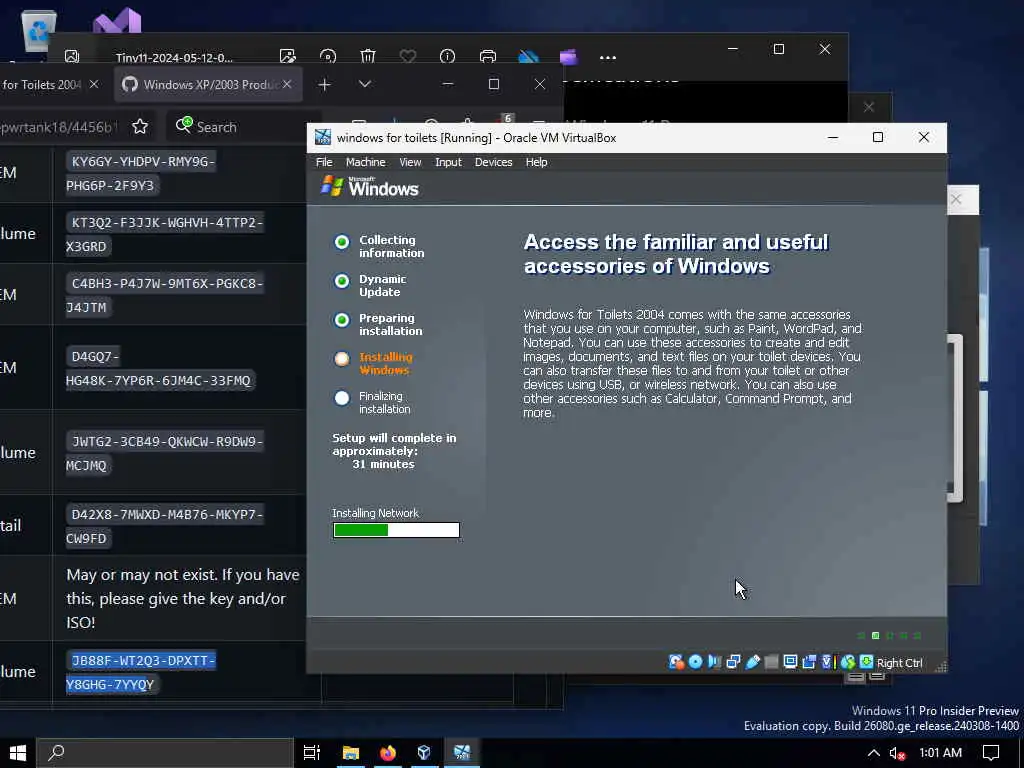Open the Input menu in VirtualBox
The image size is (1024, 768).
[448, 162]
